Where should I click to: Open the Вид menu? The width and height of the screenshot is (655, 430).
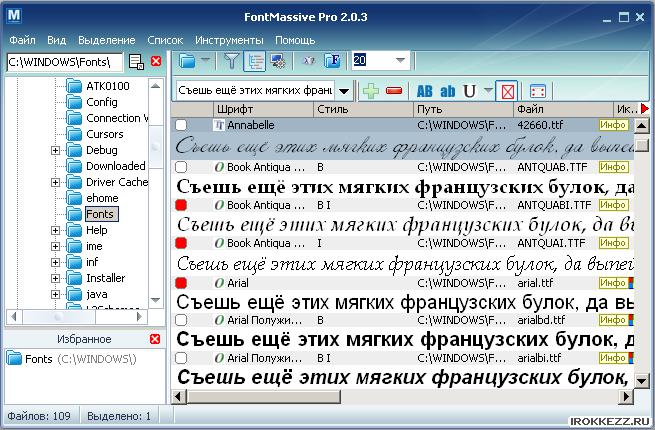pos(56,40)
